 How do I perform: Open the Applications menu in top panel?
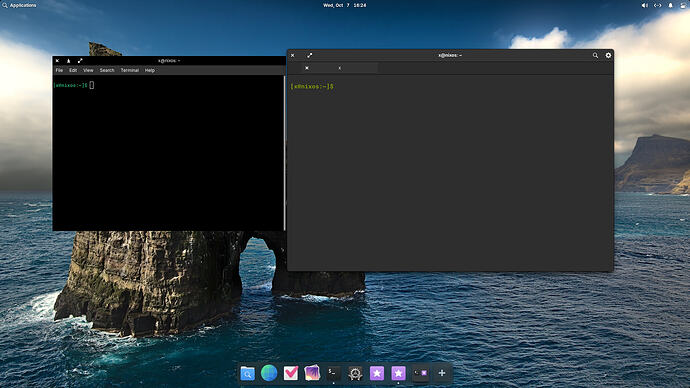point(19,5)
